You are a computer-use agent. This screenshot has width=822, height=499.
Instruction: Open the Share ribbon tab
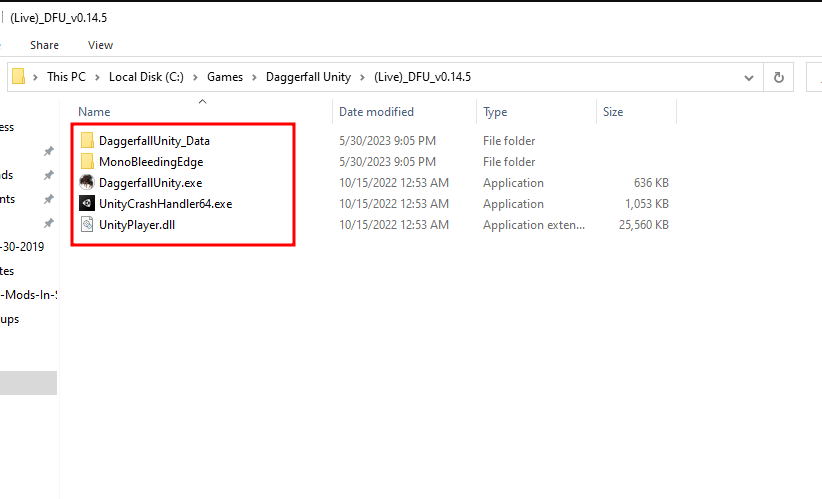pos(44,45)
